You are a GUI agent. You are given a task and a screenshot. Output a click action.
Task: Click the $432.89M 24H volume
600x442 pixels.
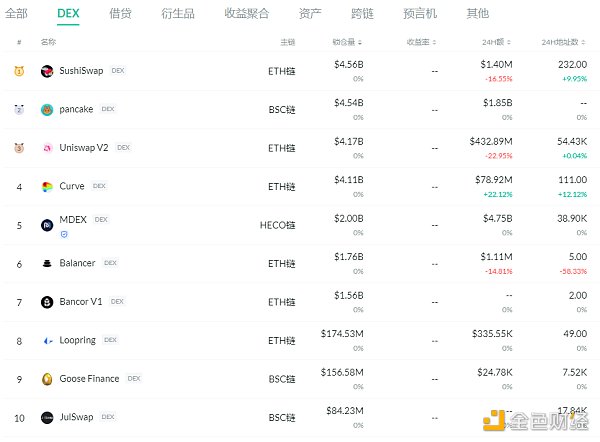tap(491, 142)
